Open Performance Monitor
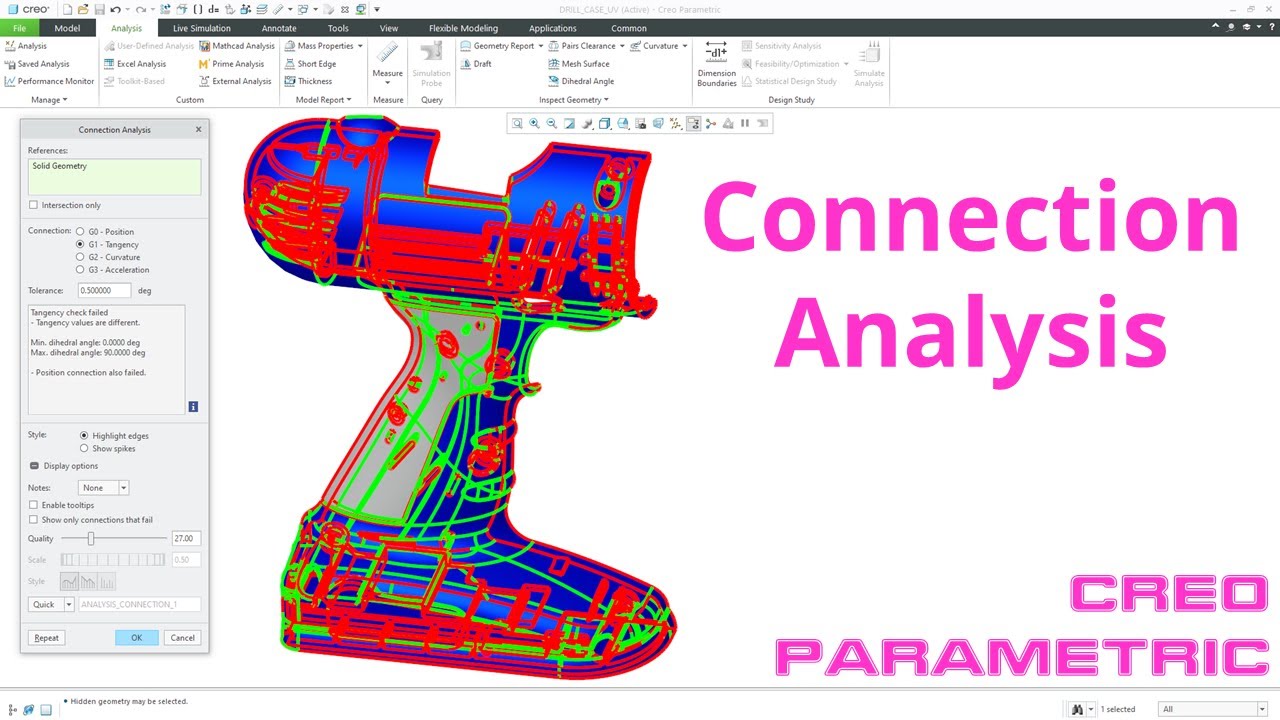1280x720 pixels. 49,82
